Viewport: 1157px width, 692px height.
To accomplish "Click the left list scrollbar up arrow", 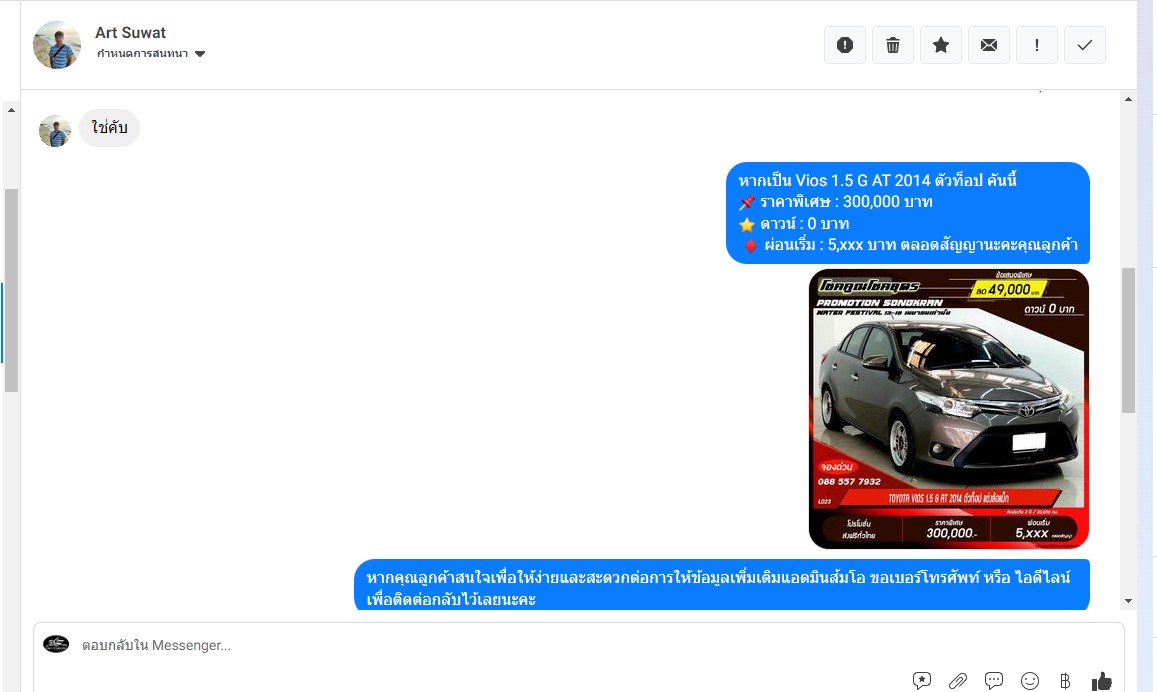I will tap(11, 110).
